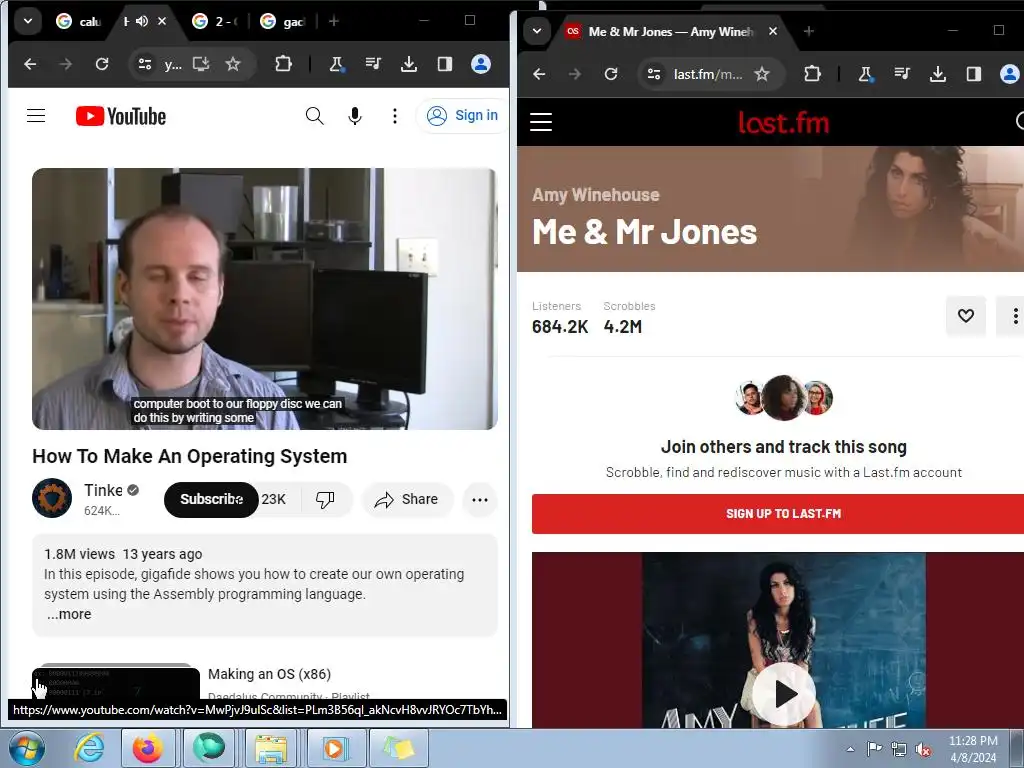Subscribe to the Tinker channel
This screenshot has width=1024, height=768.
point(211,500)
